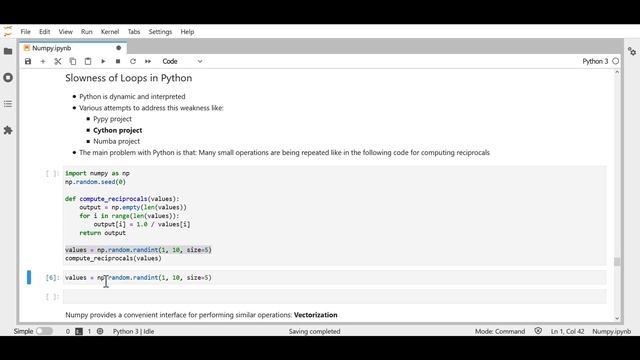Open the Tabs menu
The height and width of the screenshot is (360, 640).
click(134, 31)
